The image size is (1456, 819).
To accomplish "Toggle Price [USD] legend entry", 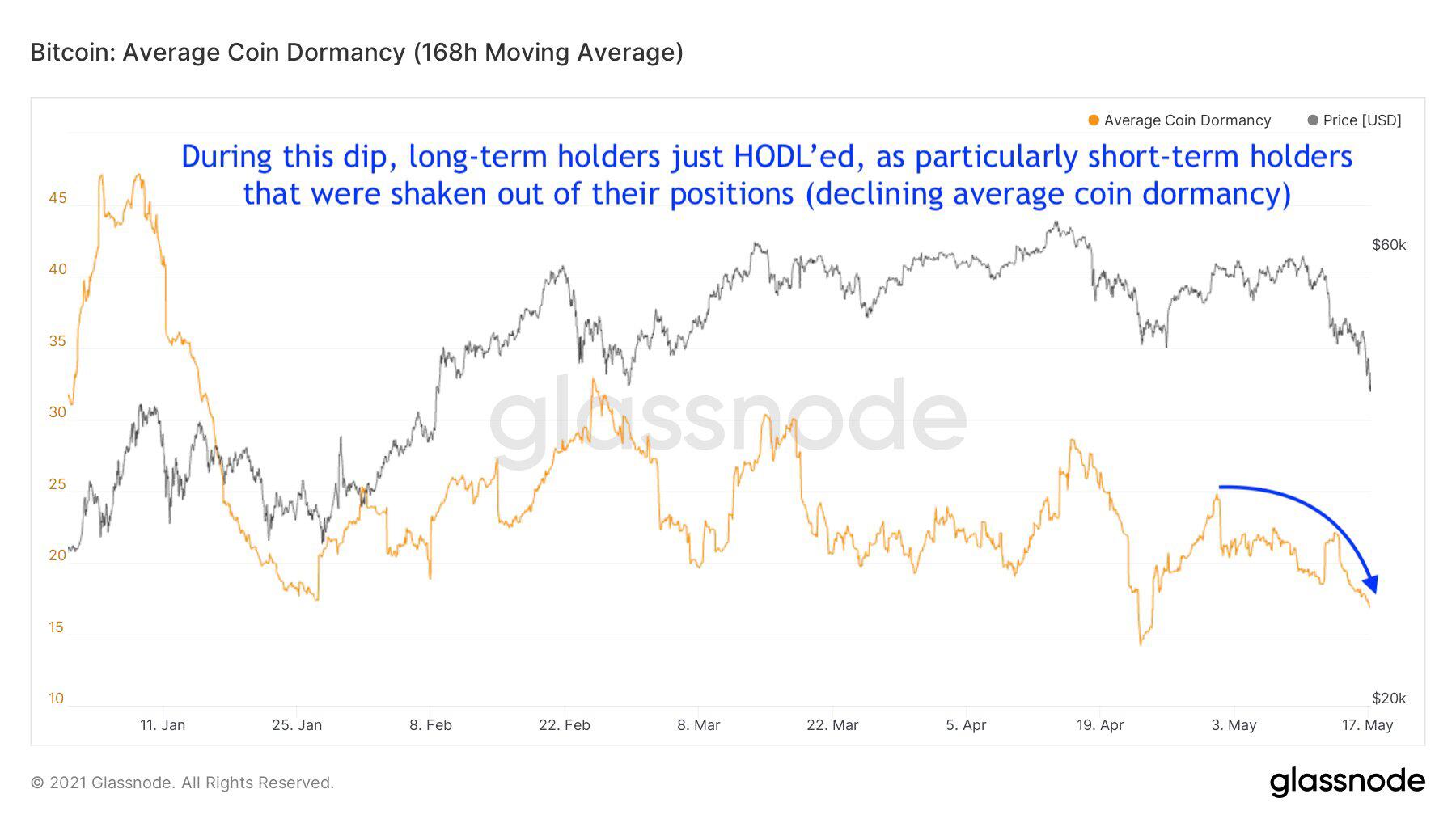I will pyautogui.click(x=1355, y=120).
